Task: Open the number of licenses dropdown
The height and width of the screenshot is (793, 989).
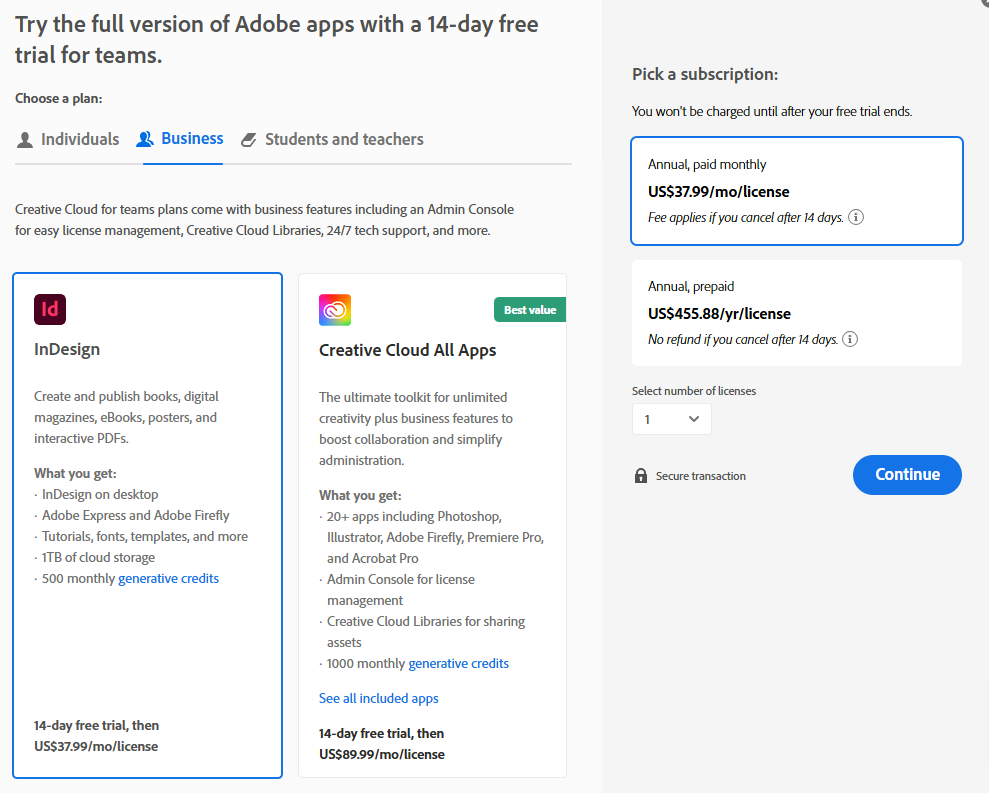Action: click(x=672, y=419)
